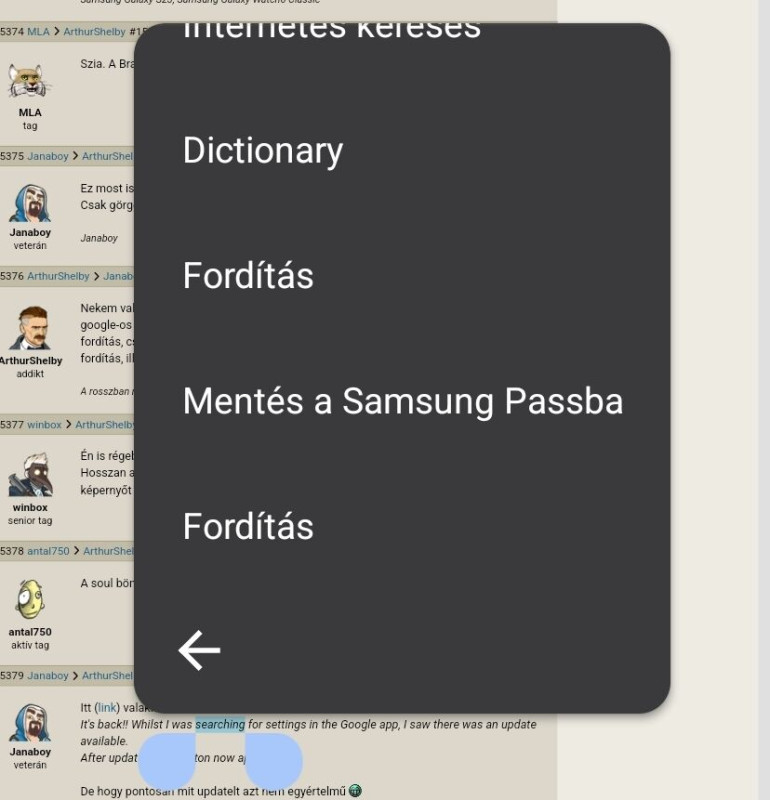The image size is (770, 800).
Task: Open the antal750 link in post 5378 header
Action: point(48,551)
